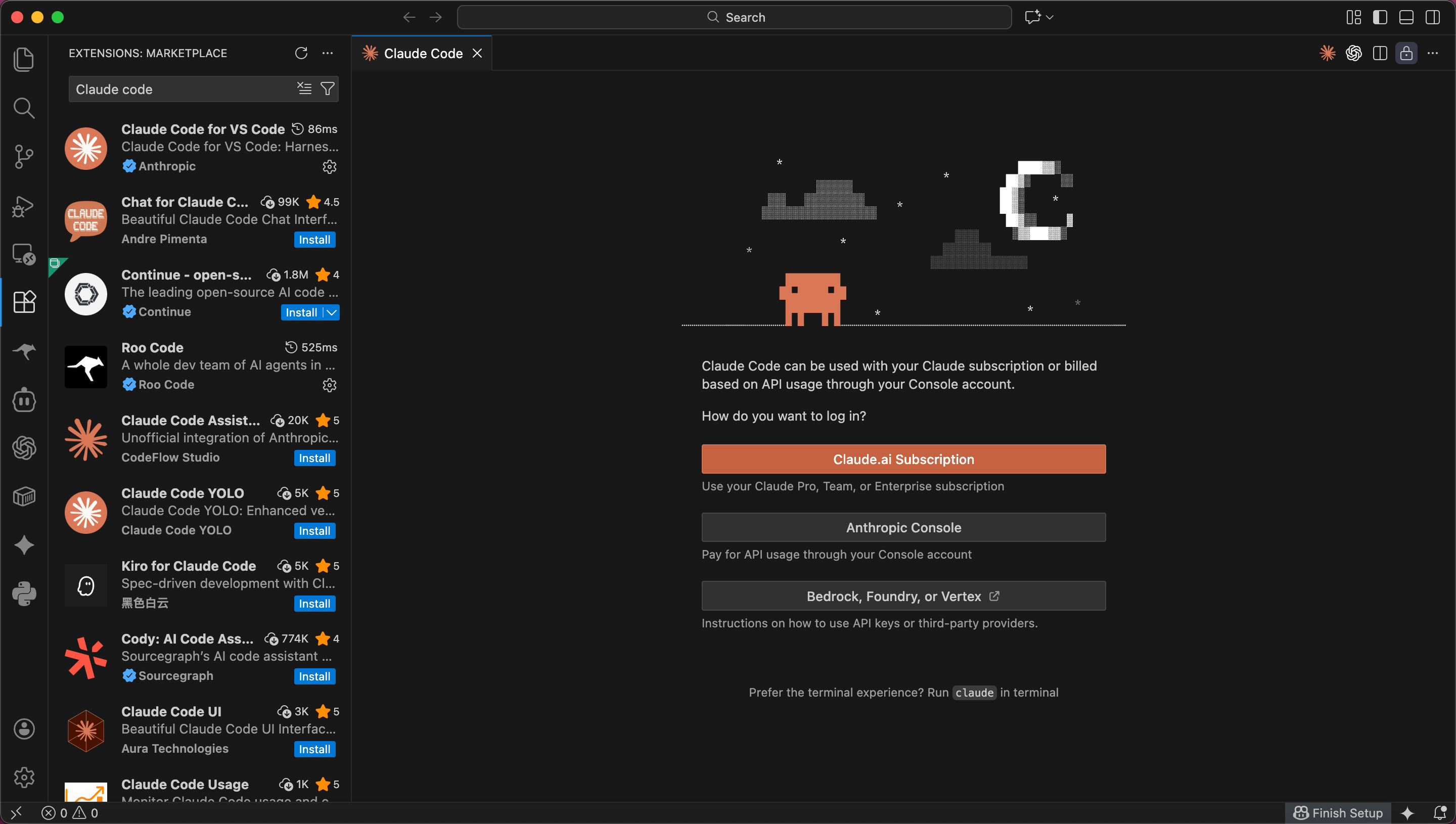Open the container box icon in activity bar
This screenshot has height=824, width=1456.
tap(24, 497)
